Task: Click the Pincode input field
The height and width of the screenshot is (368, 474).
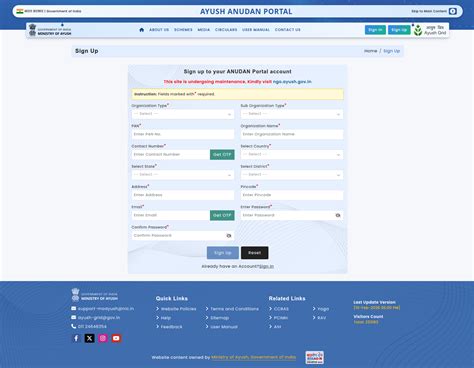Action: tap(292, 195)
